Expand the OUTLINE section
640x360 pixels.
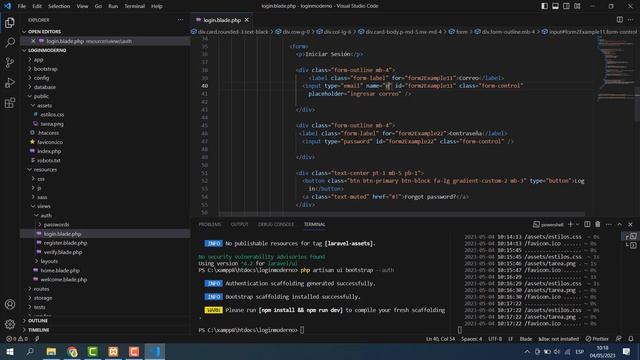click(x=38, y=320)
